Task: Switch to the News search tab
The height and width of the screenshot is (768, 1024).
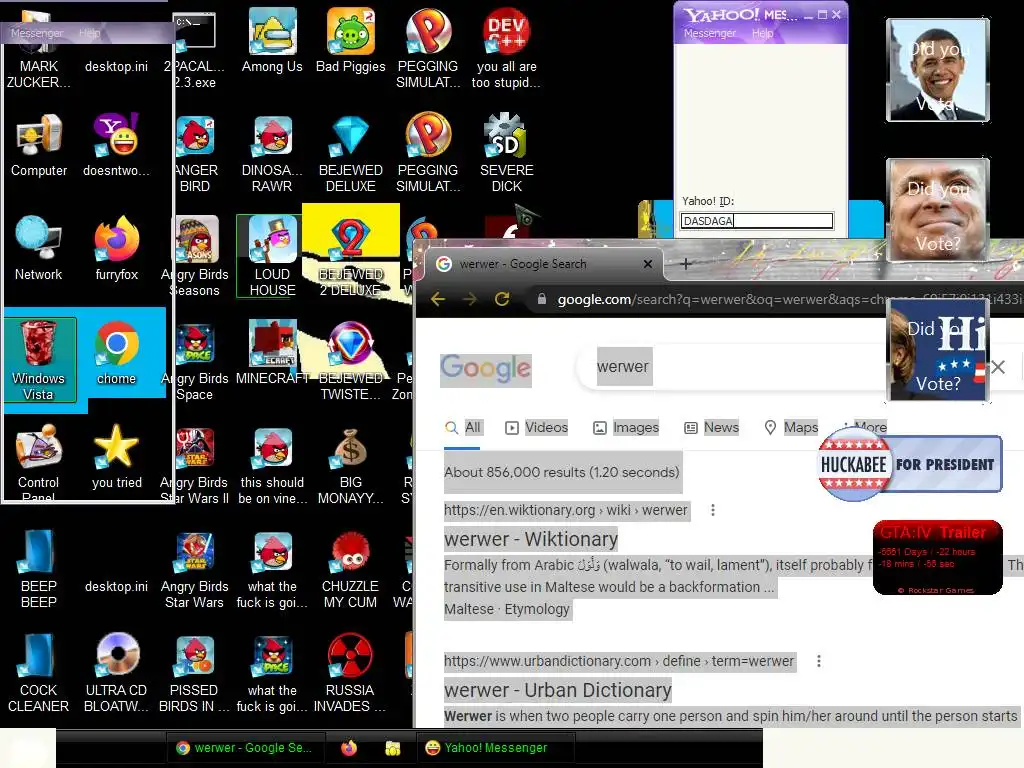Action: tap(712, 428)
